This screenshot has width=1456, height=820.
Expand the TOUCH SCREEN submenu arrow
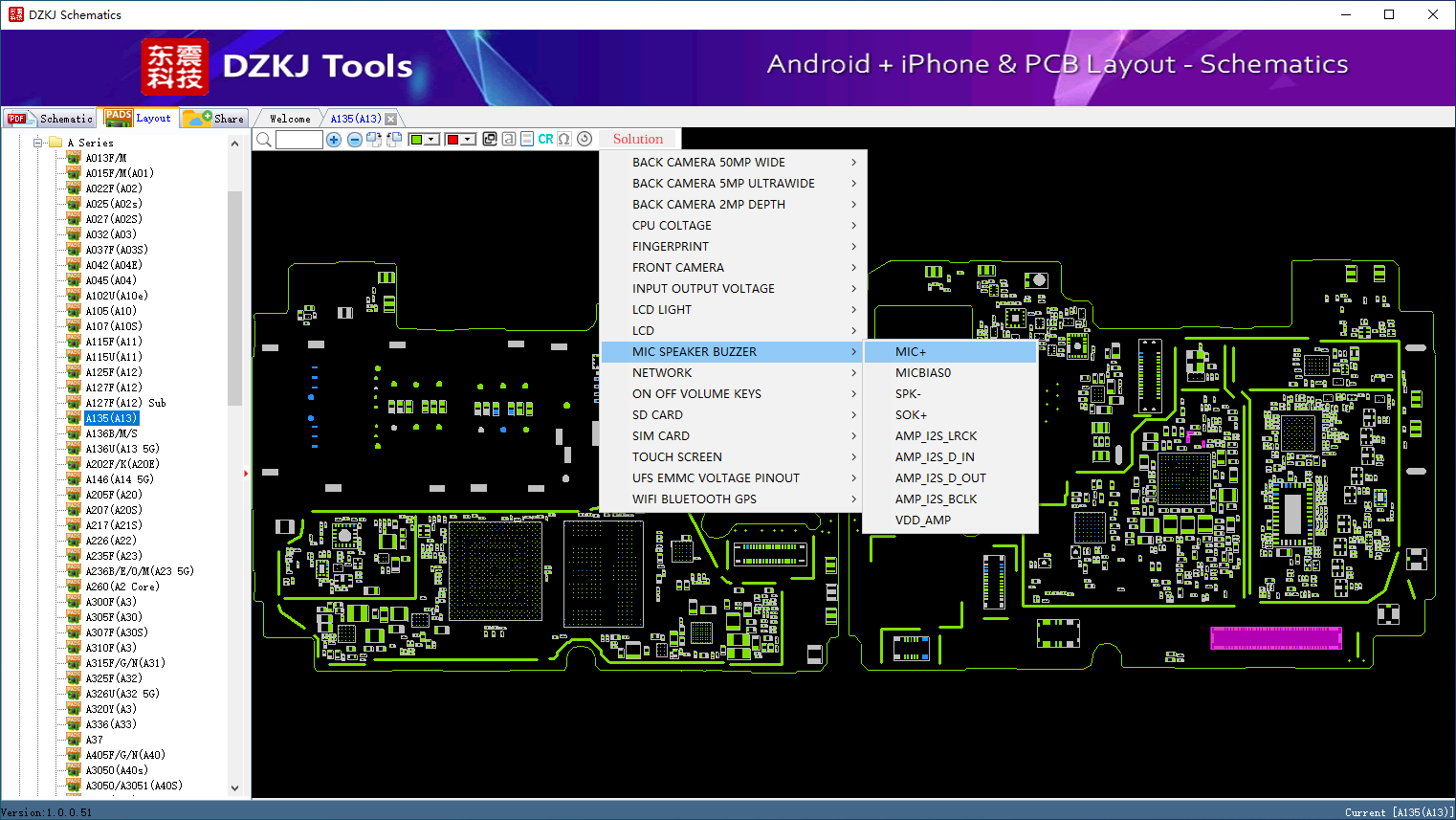click(x=854, y=457)
